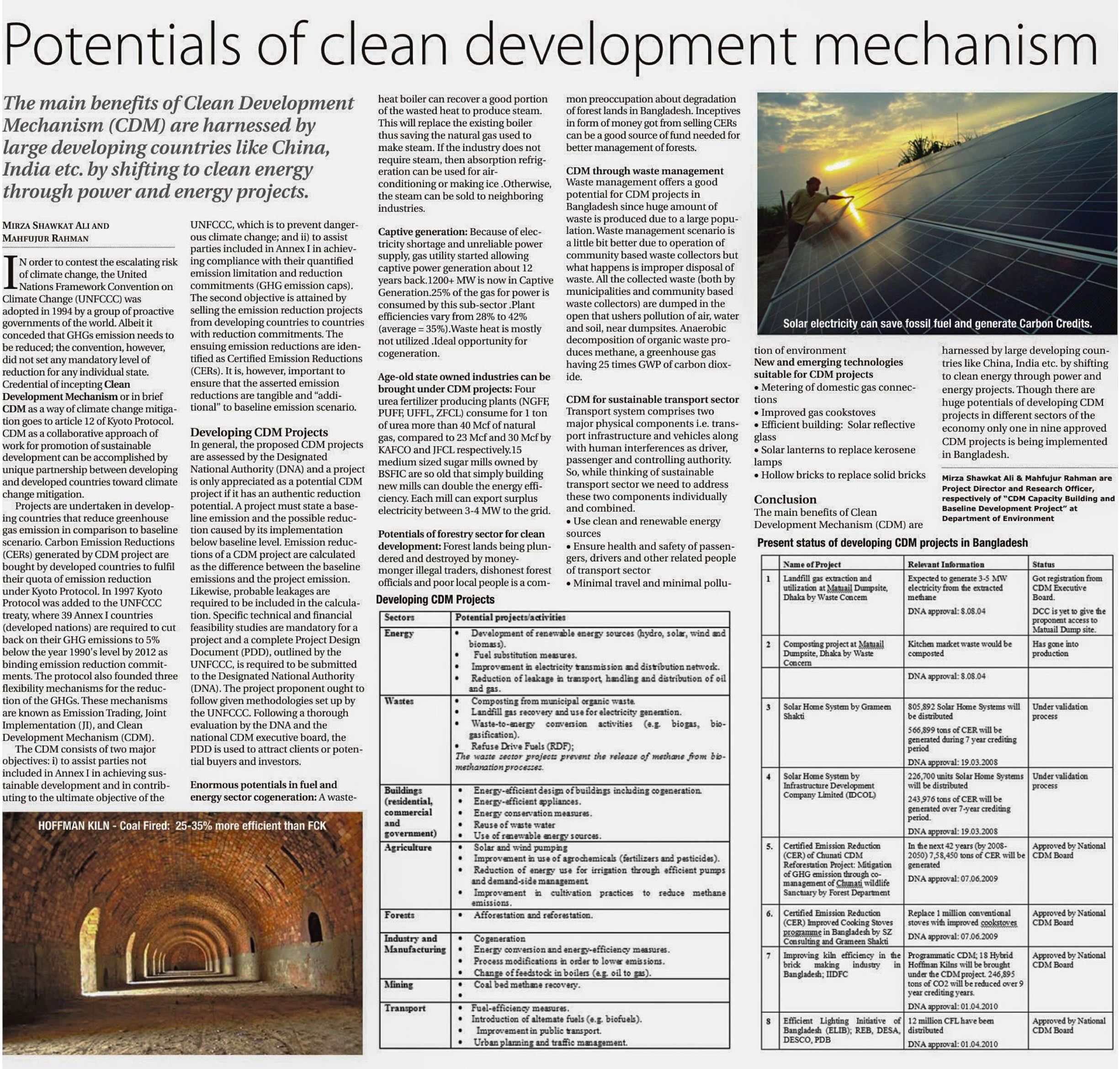
Task: Click the 'Name of Project' column header
Action: coord(812,564)
